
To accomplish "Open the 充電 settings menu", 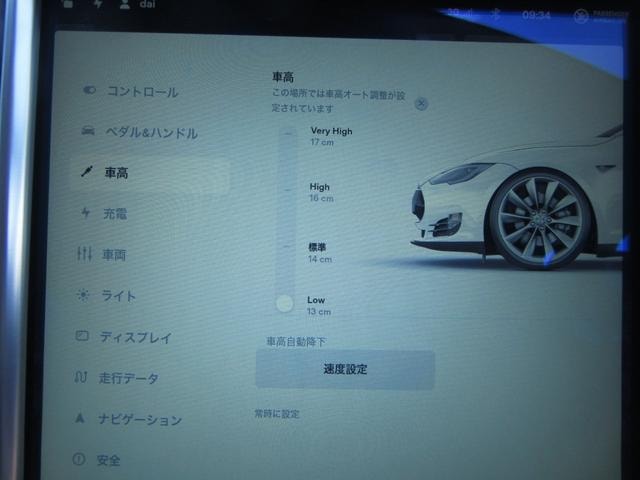I will pos(115,213).
